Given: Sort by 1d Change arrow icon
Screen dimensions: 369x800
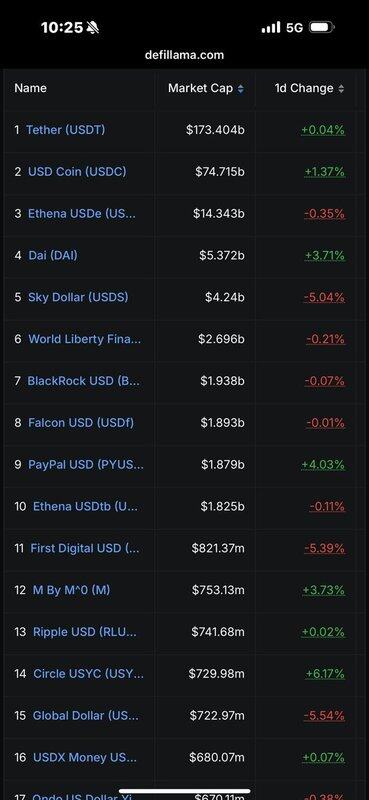Looking at the screenshot, I should tap(340, 89).
